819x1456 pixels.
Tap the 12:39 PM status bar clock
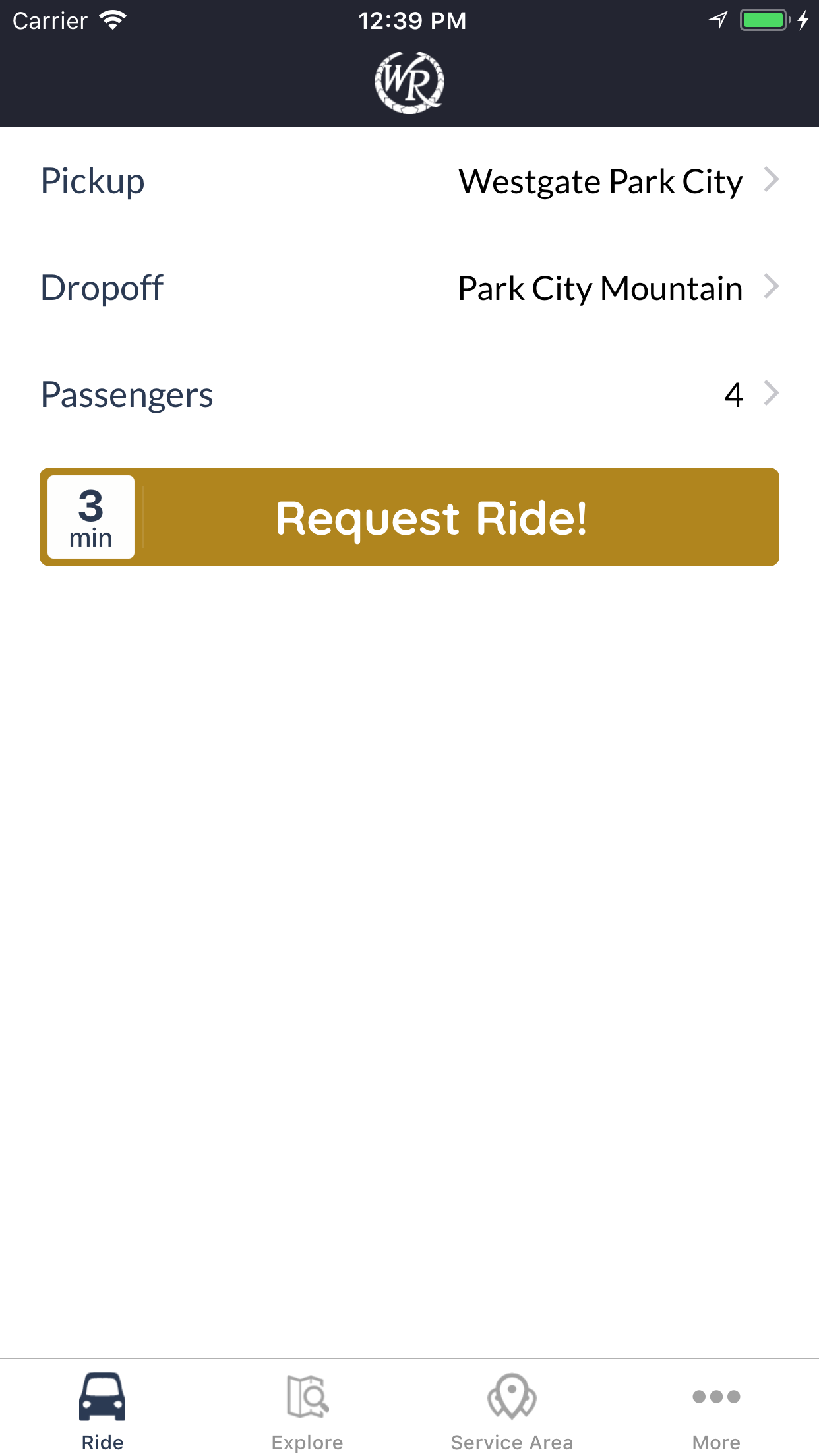(x=412, y=20)
